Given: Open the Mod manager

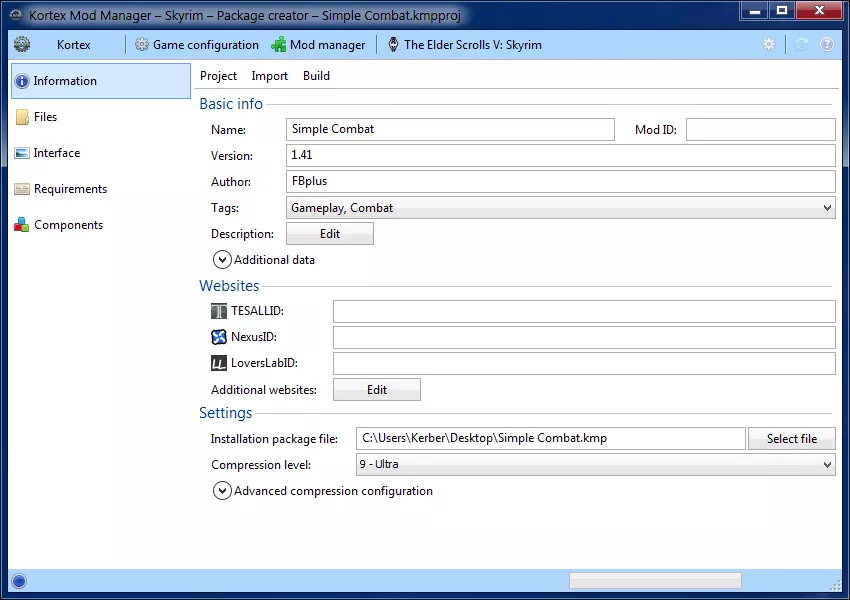Looking at the screenshot, I should coord(318,45).
